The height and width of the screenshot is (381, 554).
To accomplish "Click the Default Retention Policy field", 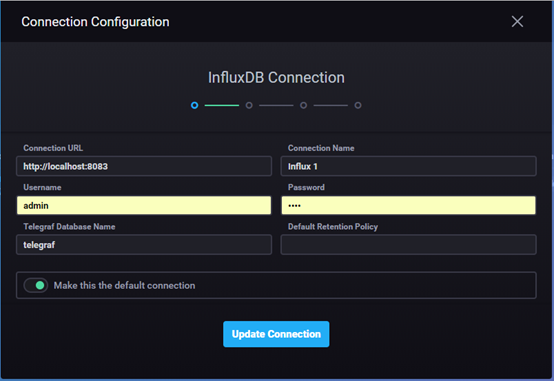I will tap(408, 245).
